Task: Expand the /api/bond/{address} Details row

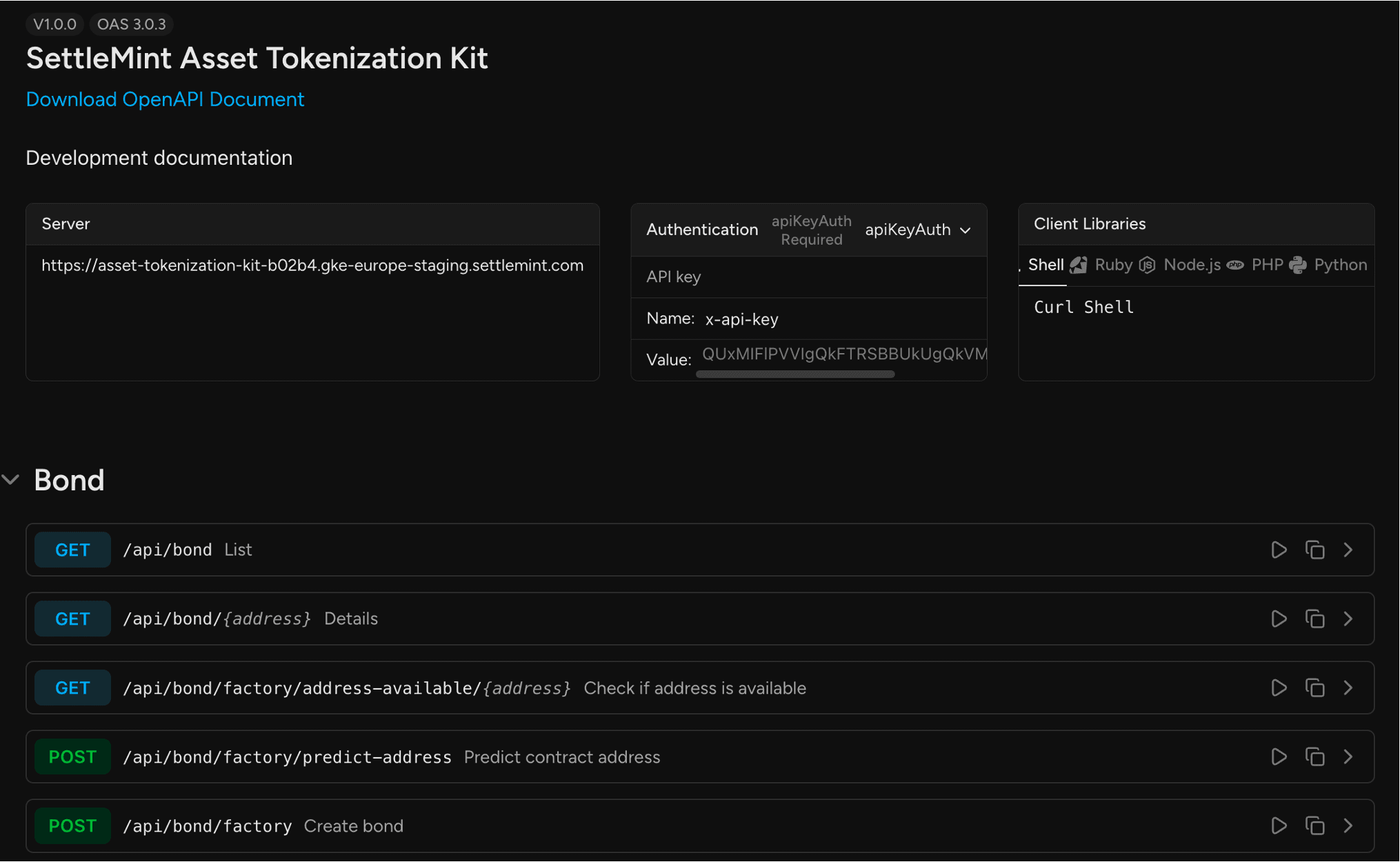Action: (x=1348, y=619)
